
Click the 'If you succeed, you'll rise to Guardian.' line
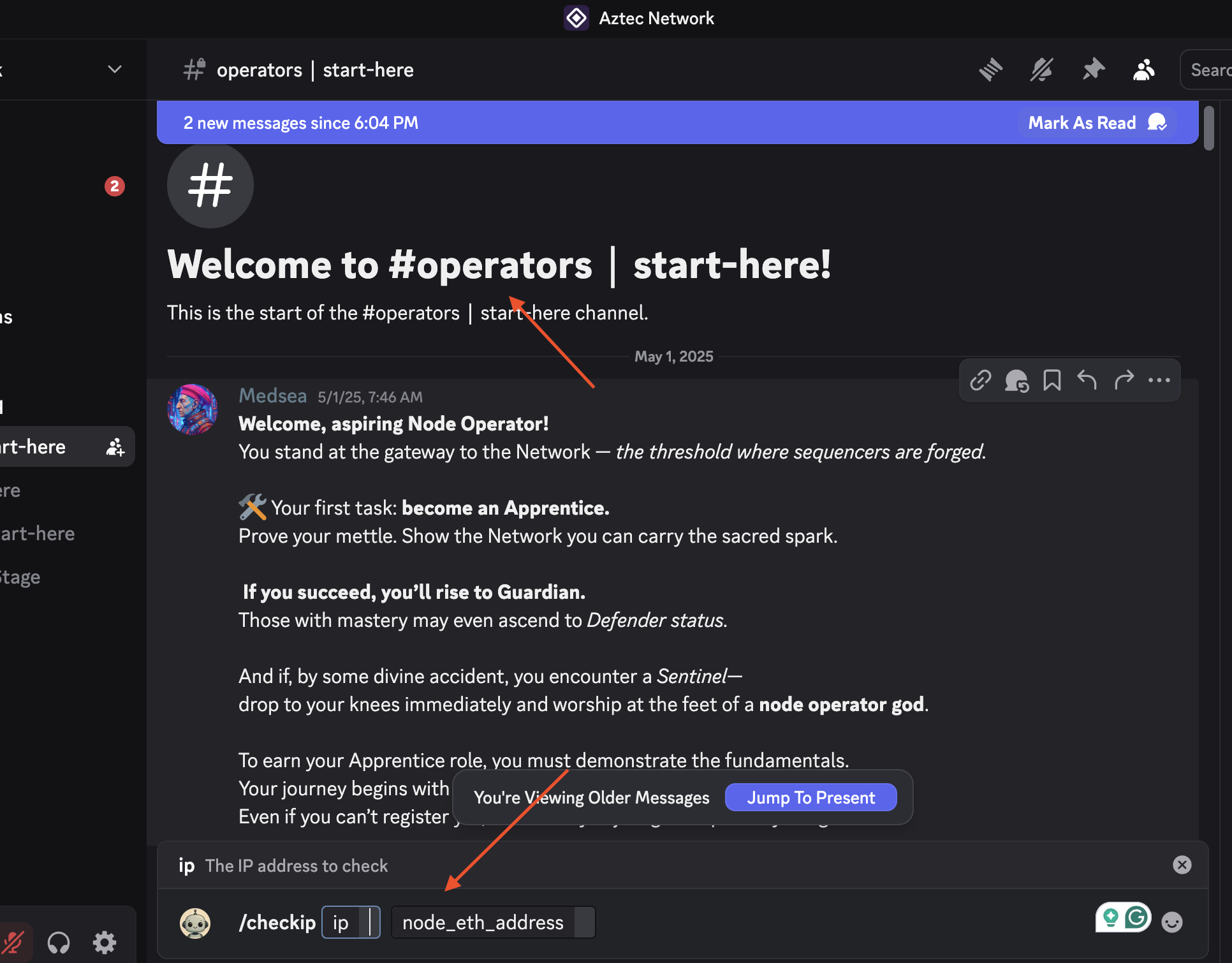coord(414,592)
